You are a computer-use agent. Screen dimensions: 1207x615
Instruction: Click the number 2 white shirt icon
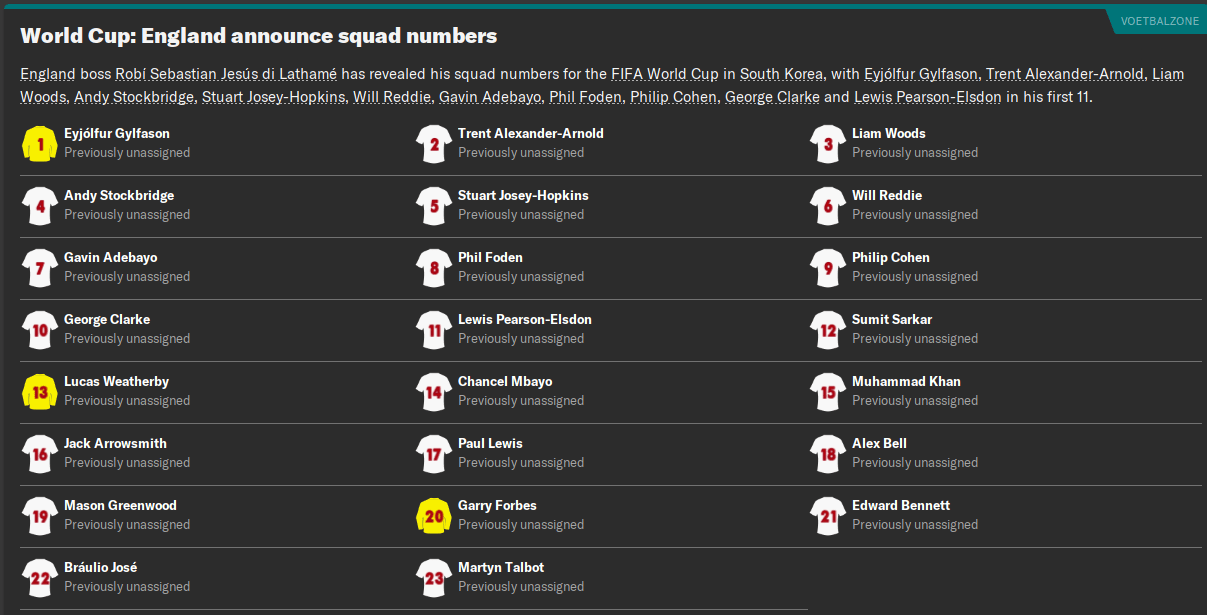(x=434, y=144)
